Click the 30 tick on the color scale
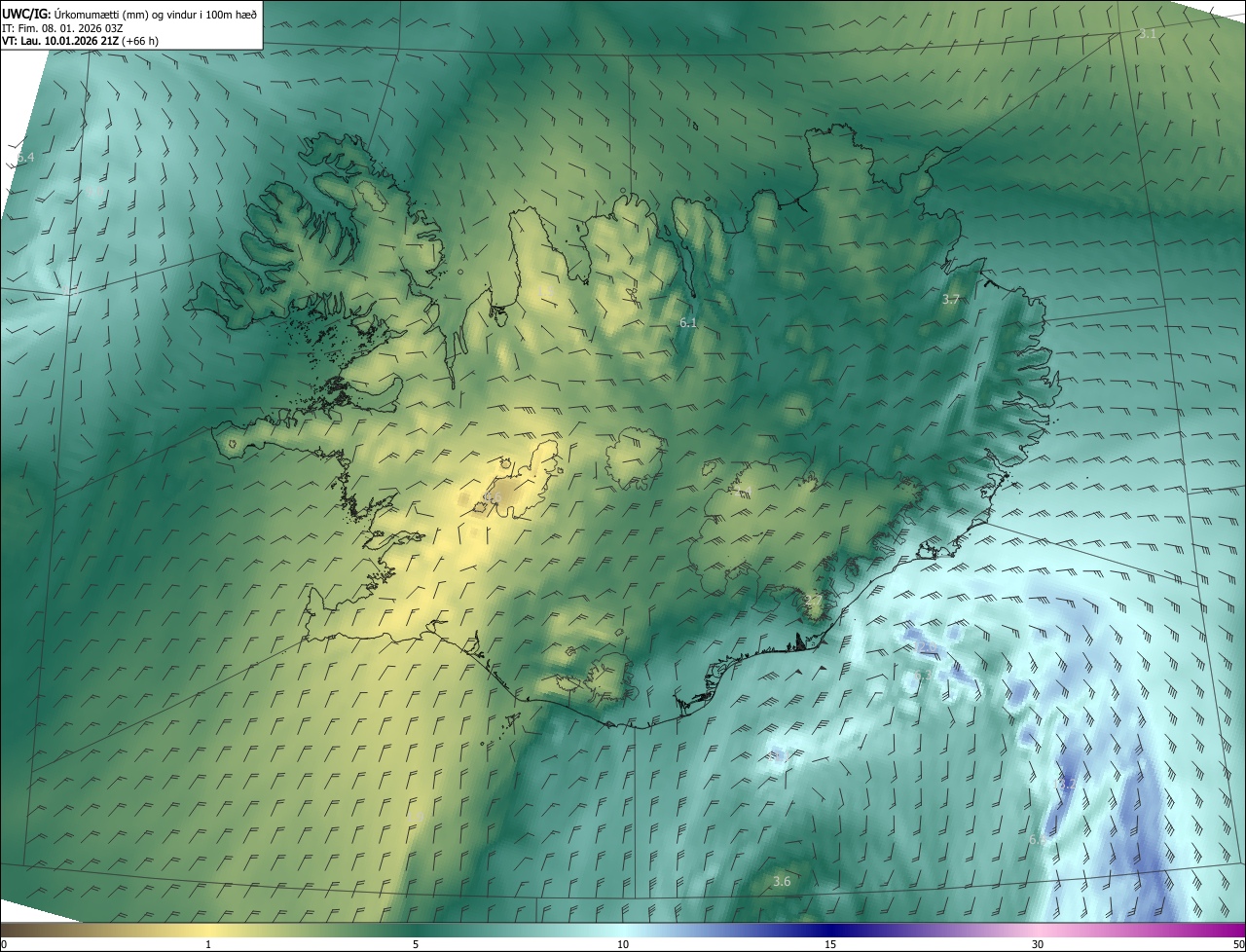 click(x=1038, y=945)
